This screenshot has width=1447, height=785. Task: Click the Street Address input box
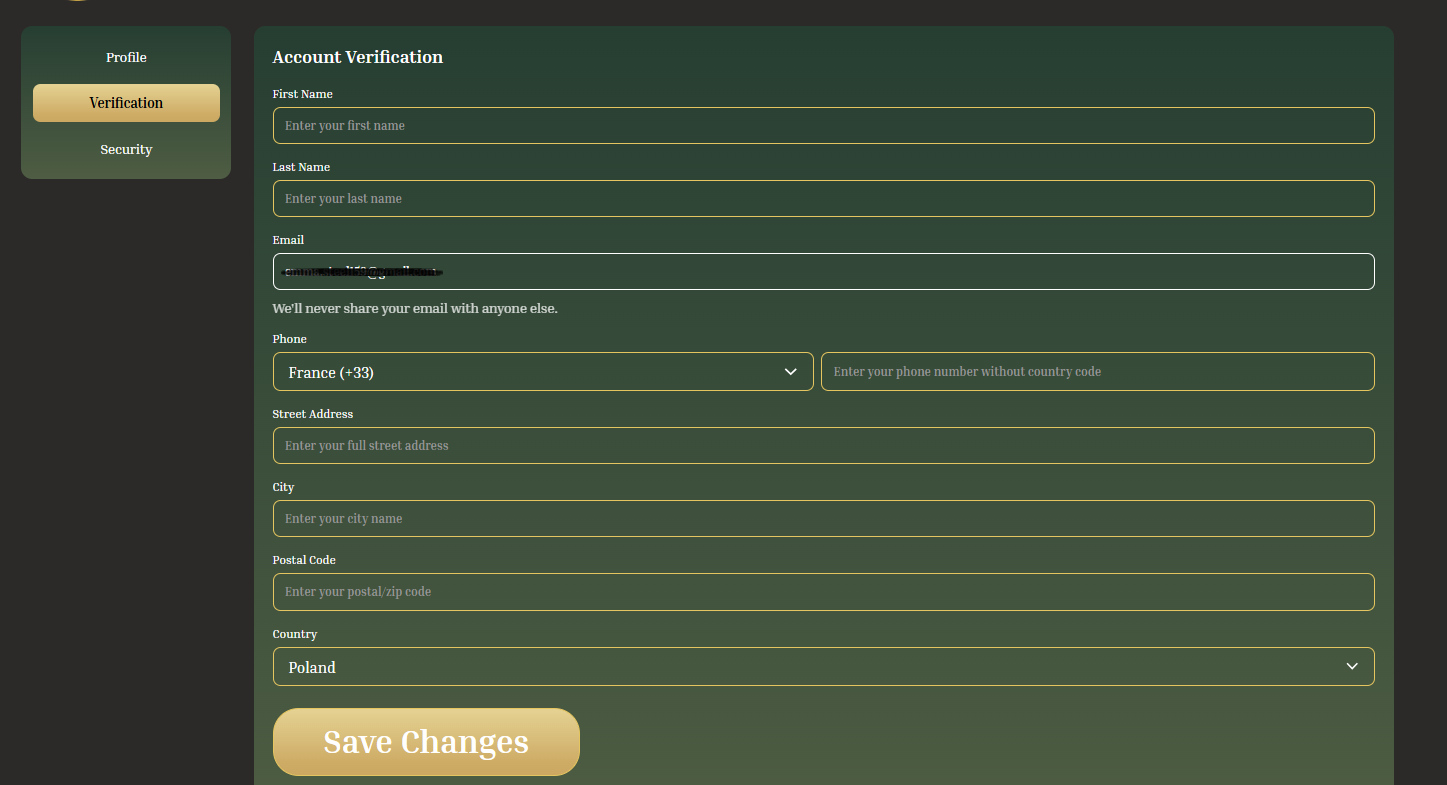click(823, 446)
